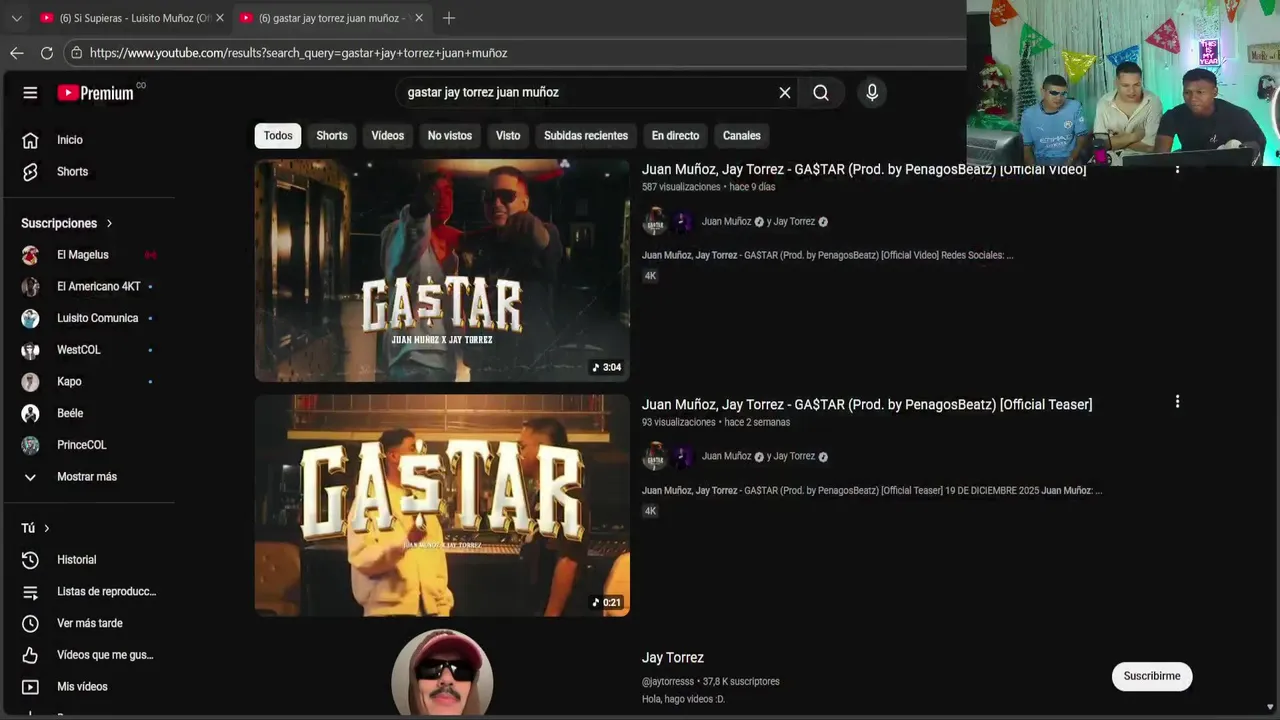The image size is (1280, 720).
Task: Open a new browser tab with the plus
Action: (449, 18)
